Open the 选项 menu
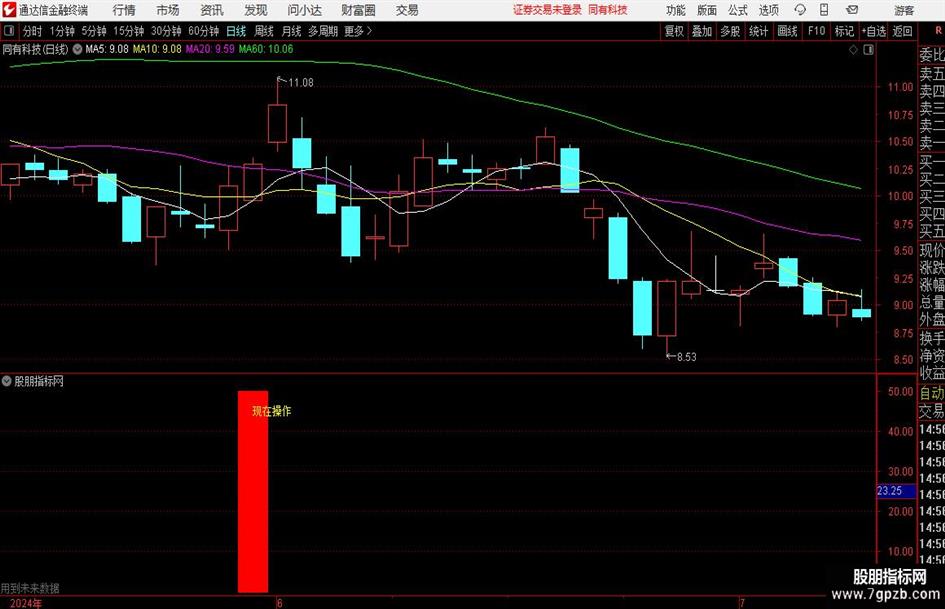Image resolution: width=945 pixels, height=609 pixels. click(x=768, y=10)
